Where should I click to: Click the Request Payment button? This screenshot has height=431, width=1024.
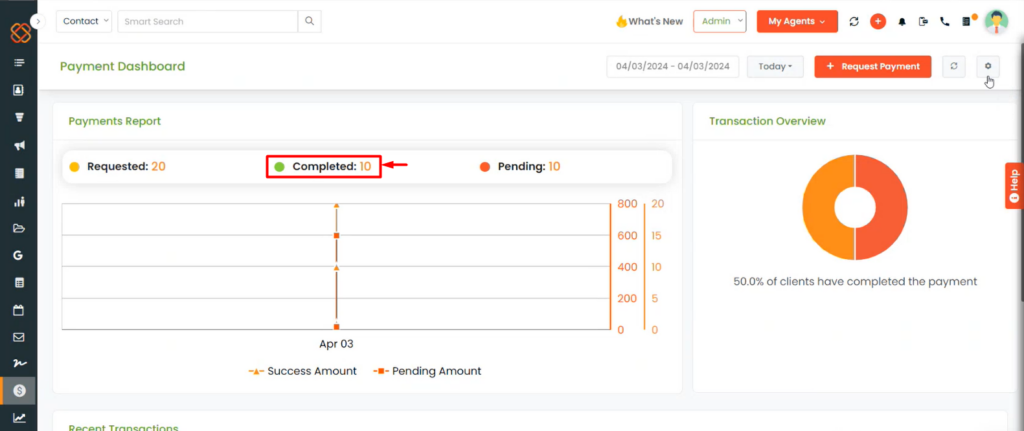click(872, 67)
